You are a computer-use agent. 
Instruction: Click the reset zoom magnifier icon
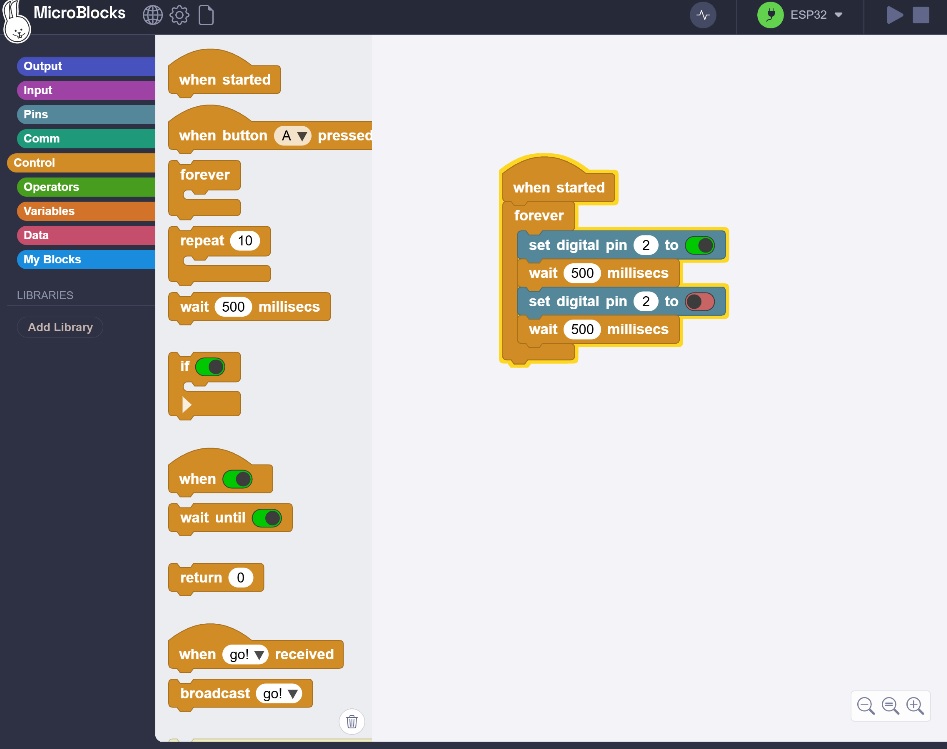[890, 706]
